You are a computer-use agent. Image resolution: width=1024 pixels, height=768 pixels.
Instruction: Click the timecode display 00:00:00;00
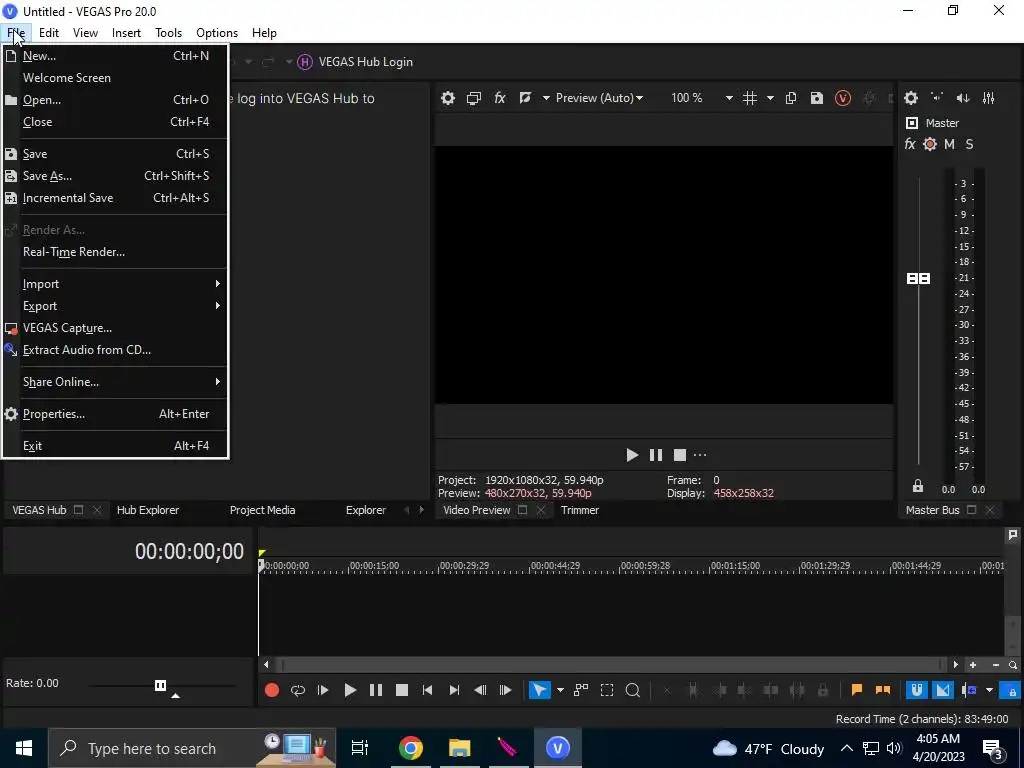tap(189, 551)
